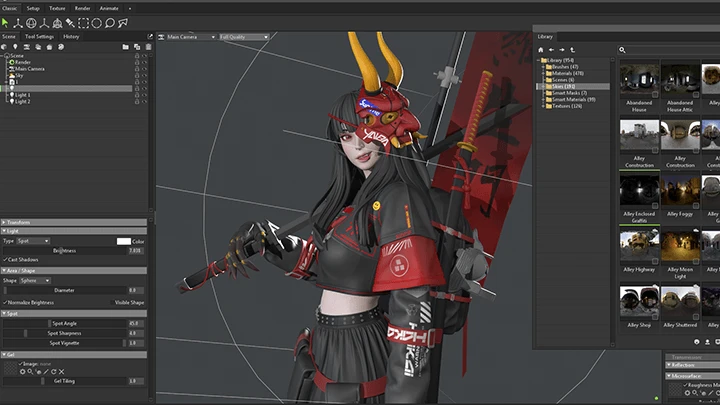The width and height of the screenshot is (720, 405).
Task: Go to Library home
Action: point(540,50)
